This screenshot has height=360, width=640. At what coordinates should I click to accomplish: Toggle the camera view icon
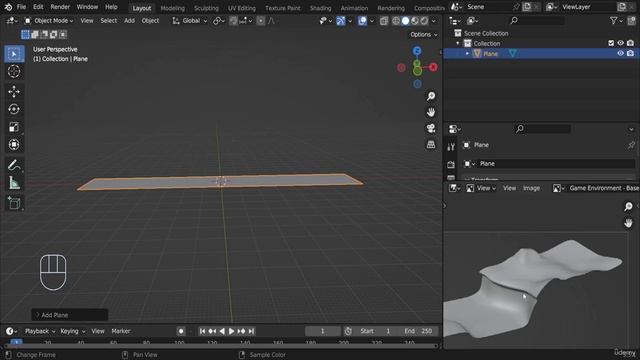coord(431,128)
